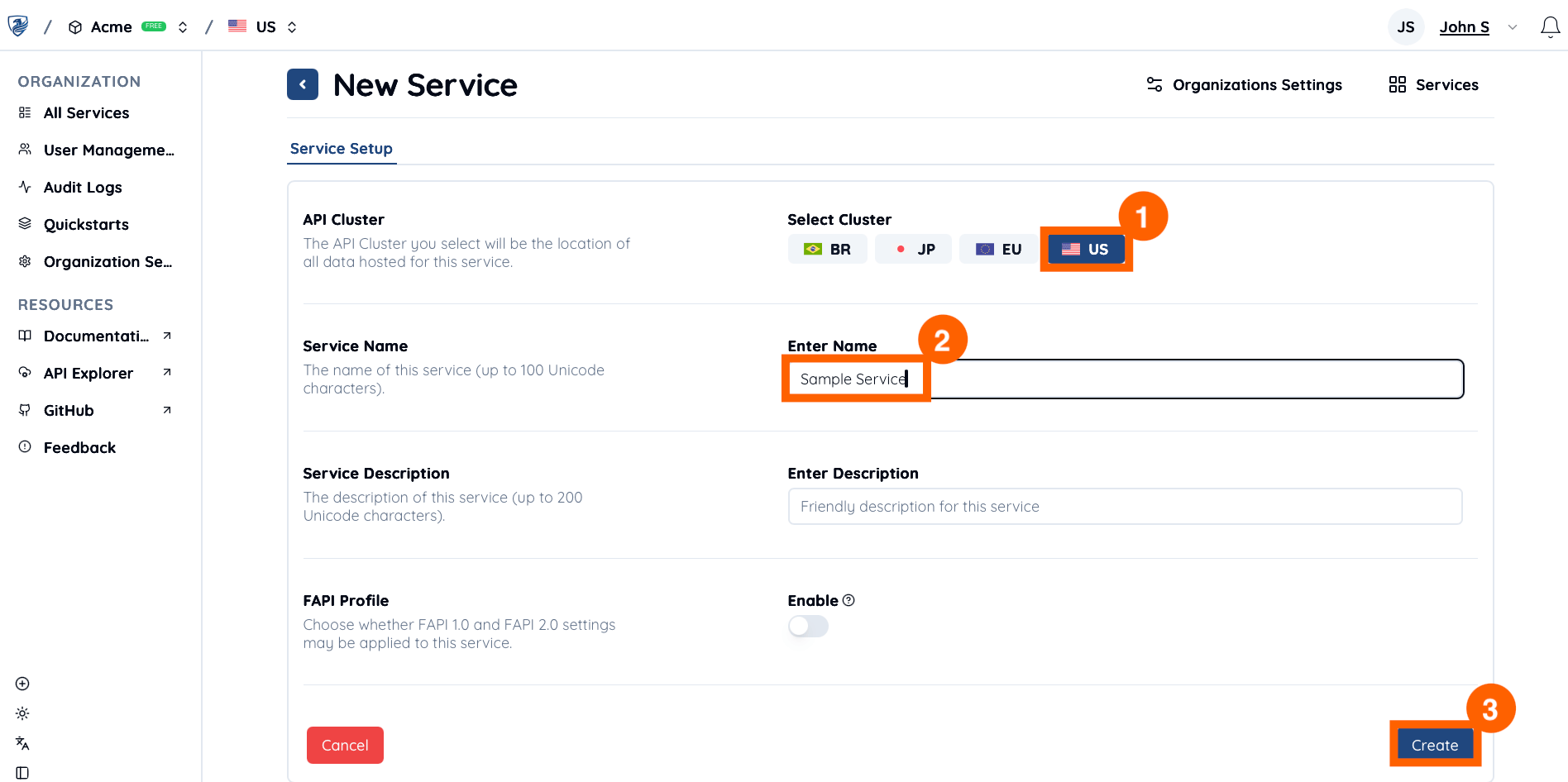Click the Acme cube icon
Viewport: 1568px width, 782px height.
[x=75, y=27]
